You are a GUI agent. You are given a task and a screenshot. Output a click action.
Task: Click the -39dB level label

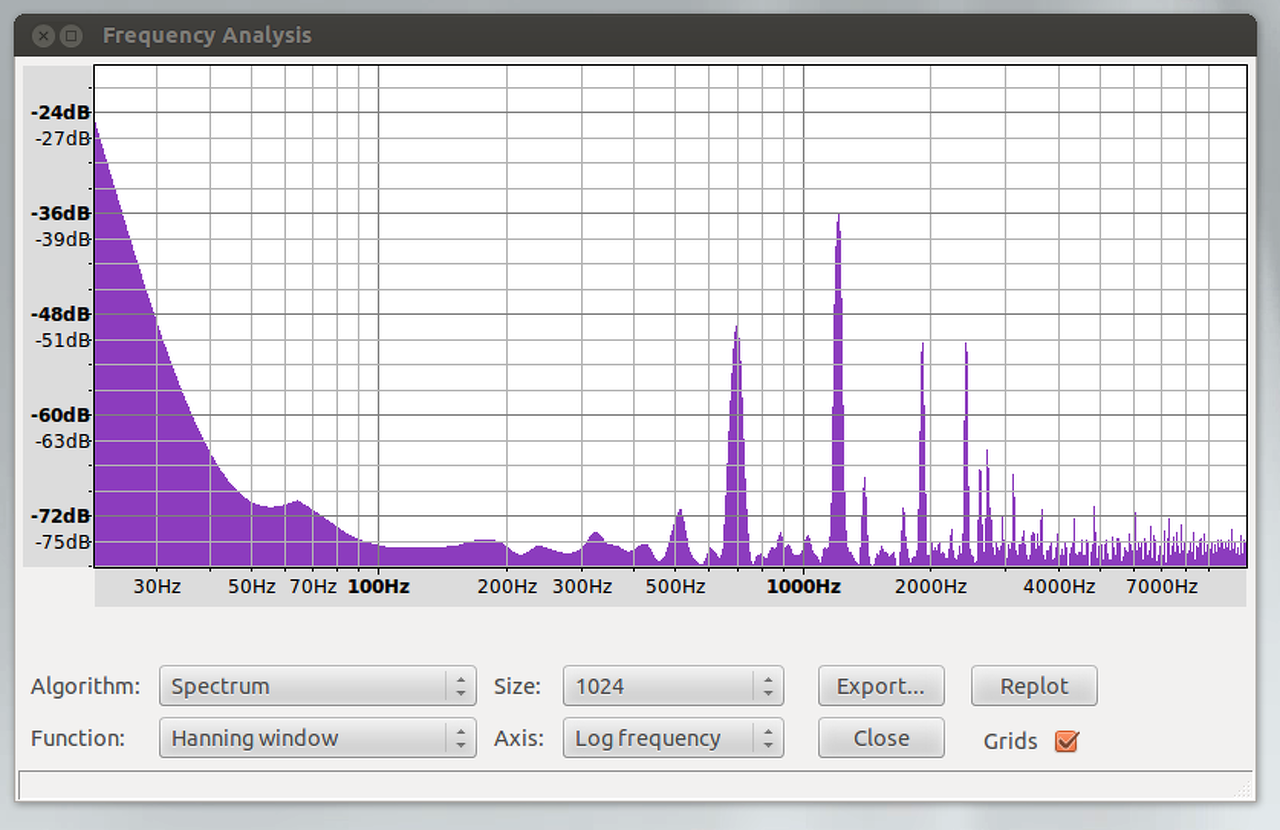point(63,239)
